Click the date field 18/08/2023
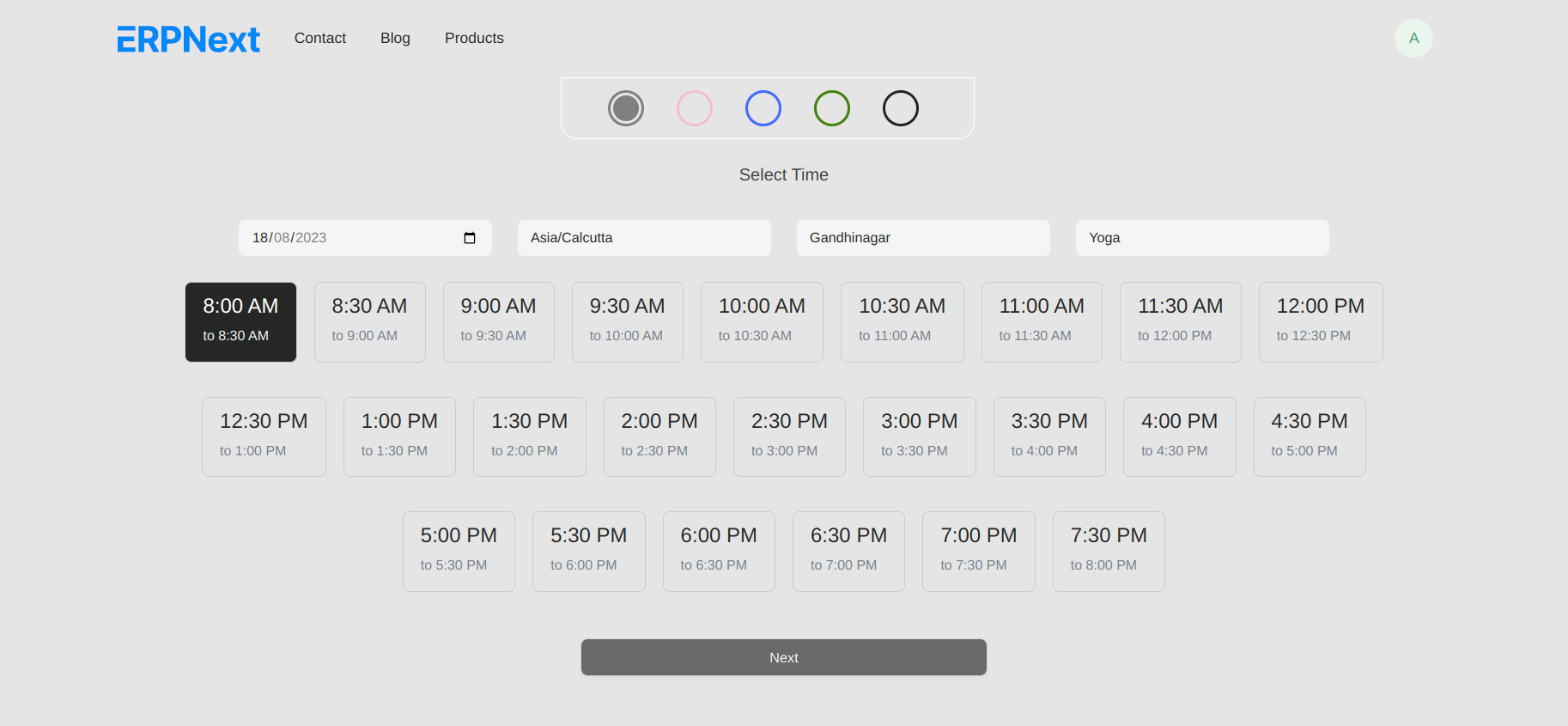1568x726 pixels. pyautogui.click(x=365, y=238)
